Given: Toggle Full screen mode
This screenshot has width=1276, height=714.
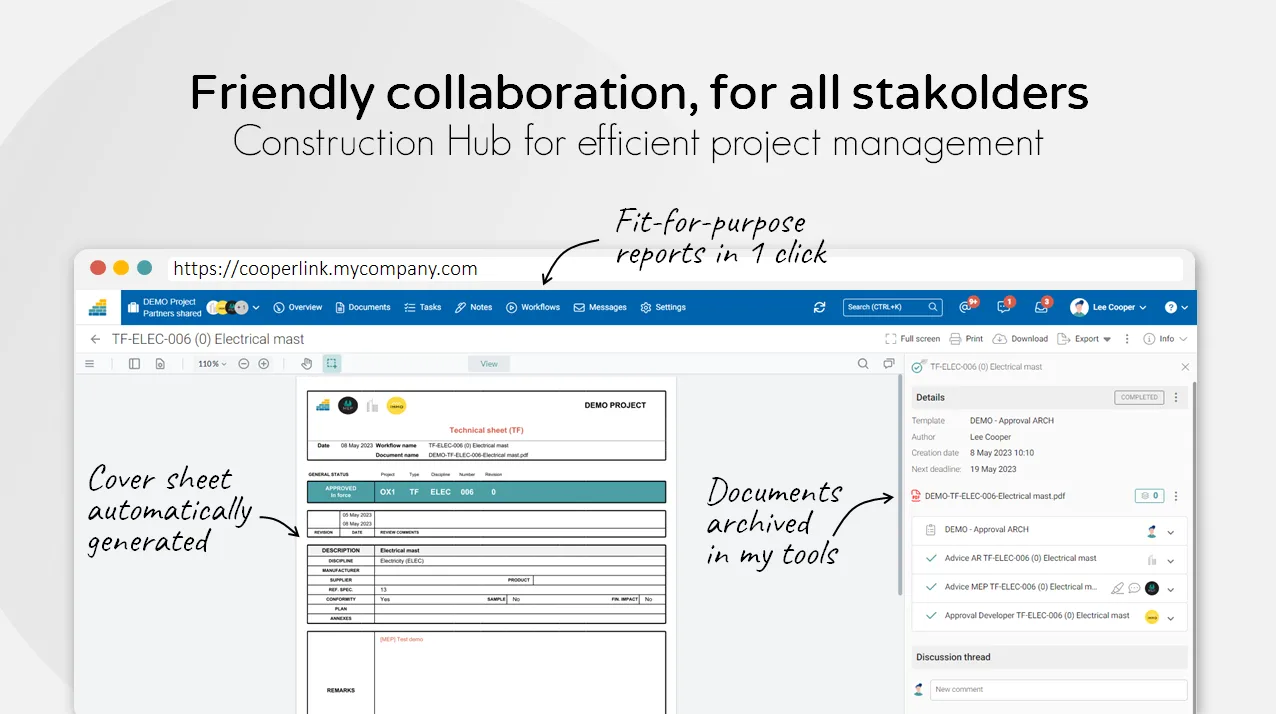Looking at the screenshot, I should coord(913,339).
